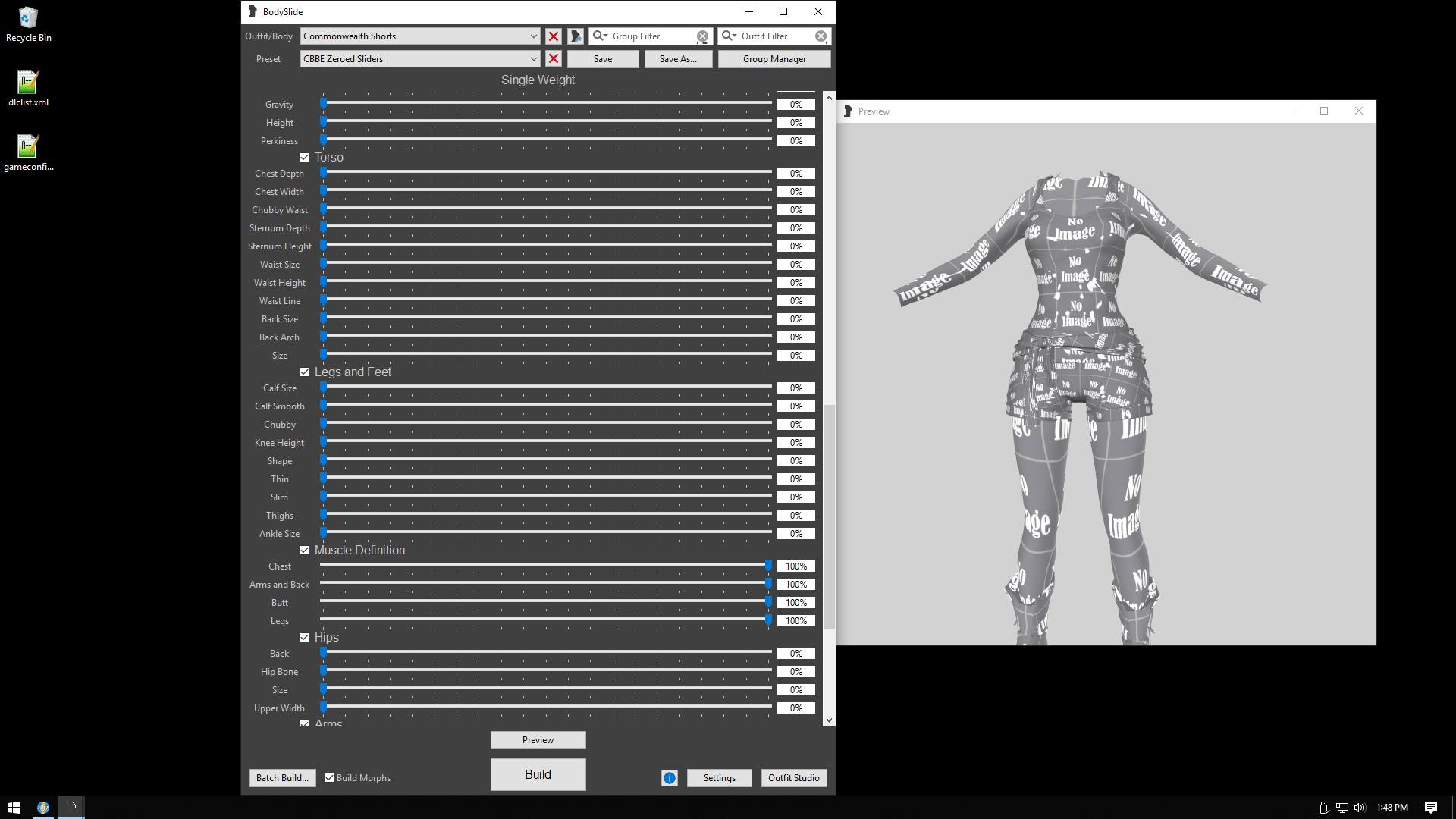Screen dimensions: 1456x819
Task: Click the Preview window title icon
Action: [848, 111]
